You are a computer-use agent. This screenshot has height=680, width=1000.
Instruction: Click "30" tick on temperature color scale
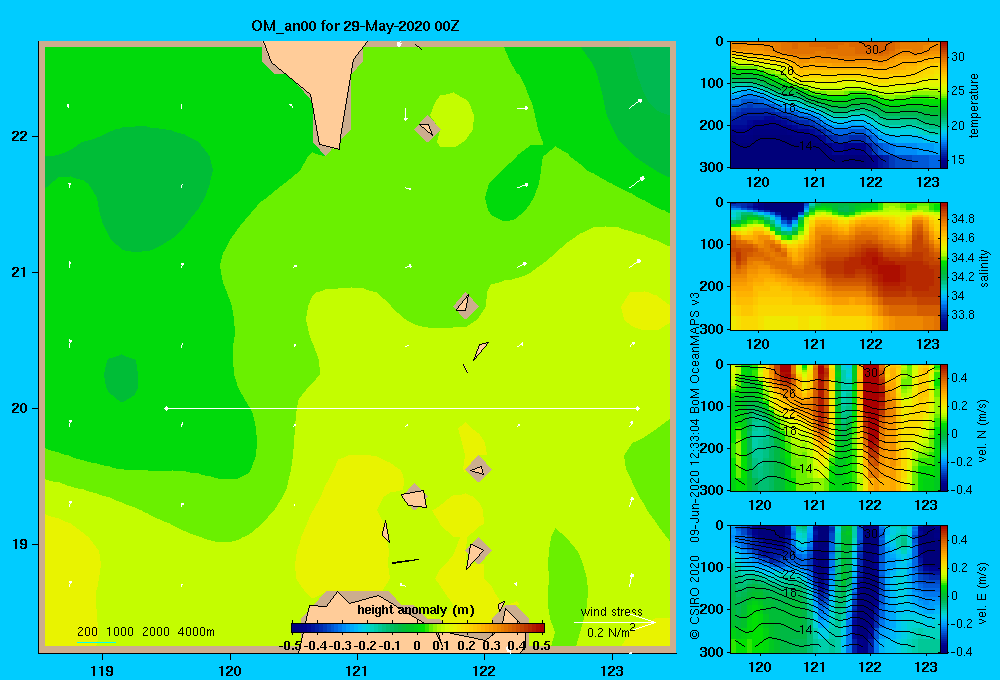click(958, 57)
